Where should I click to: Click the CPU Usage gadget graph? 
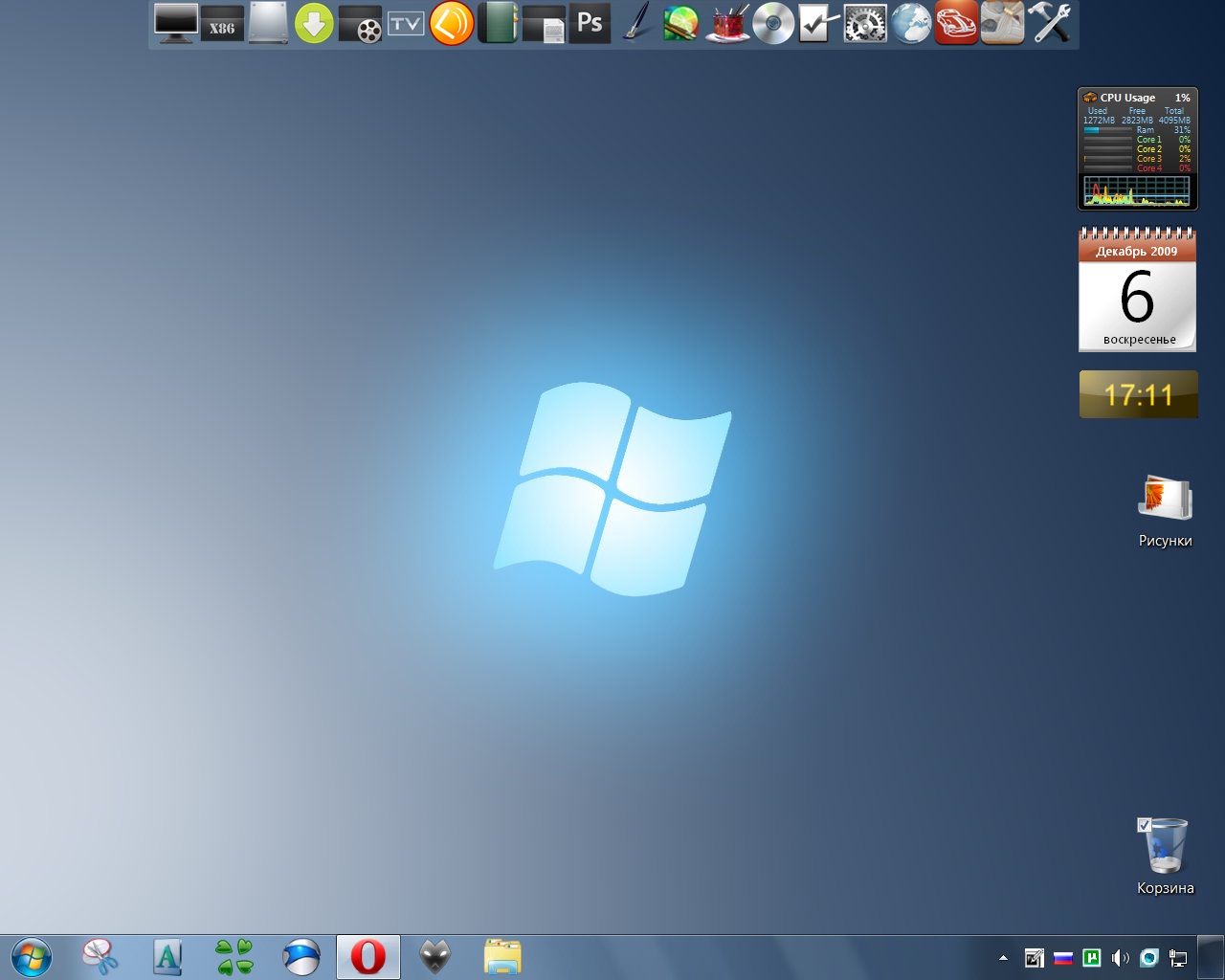click(1137, 190)
